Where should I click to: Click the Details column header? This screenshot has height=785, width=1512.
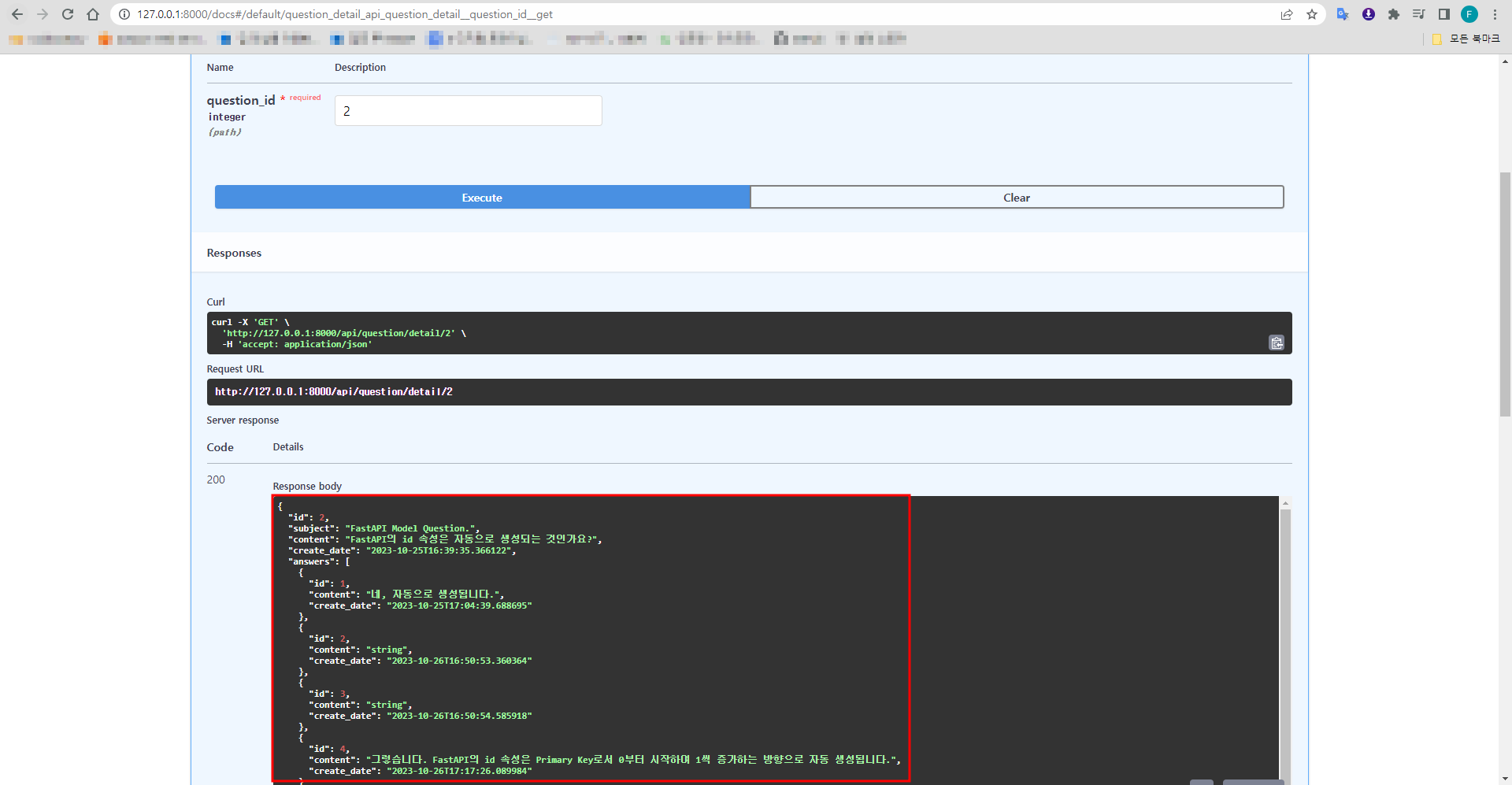pos(288,446)
